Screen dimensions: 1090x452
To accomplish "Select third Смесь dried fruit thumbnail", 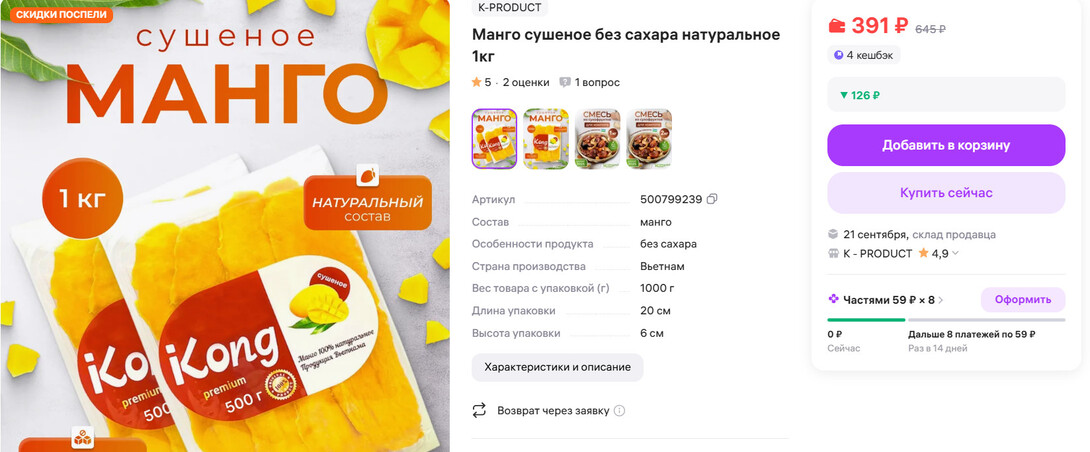I will click(597, 138).
